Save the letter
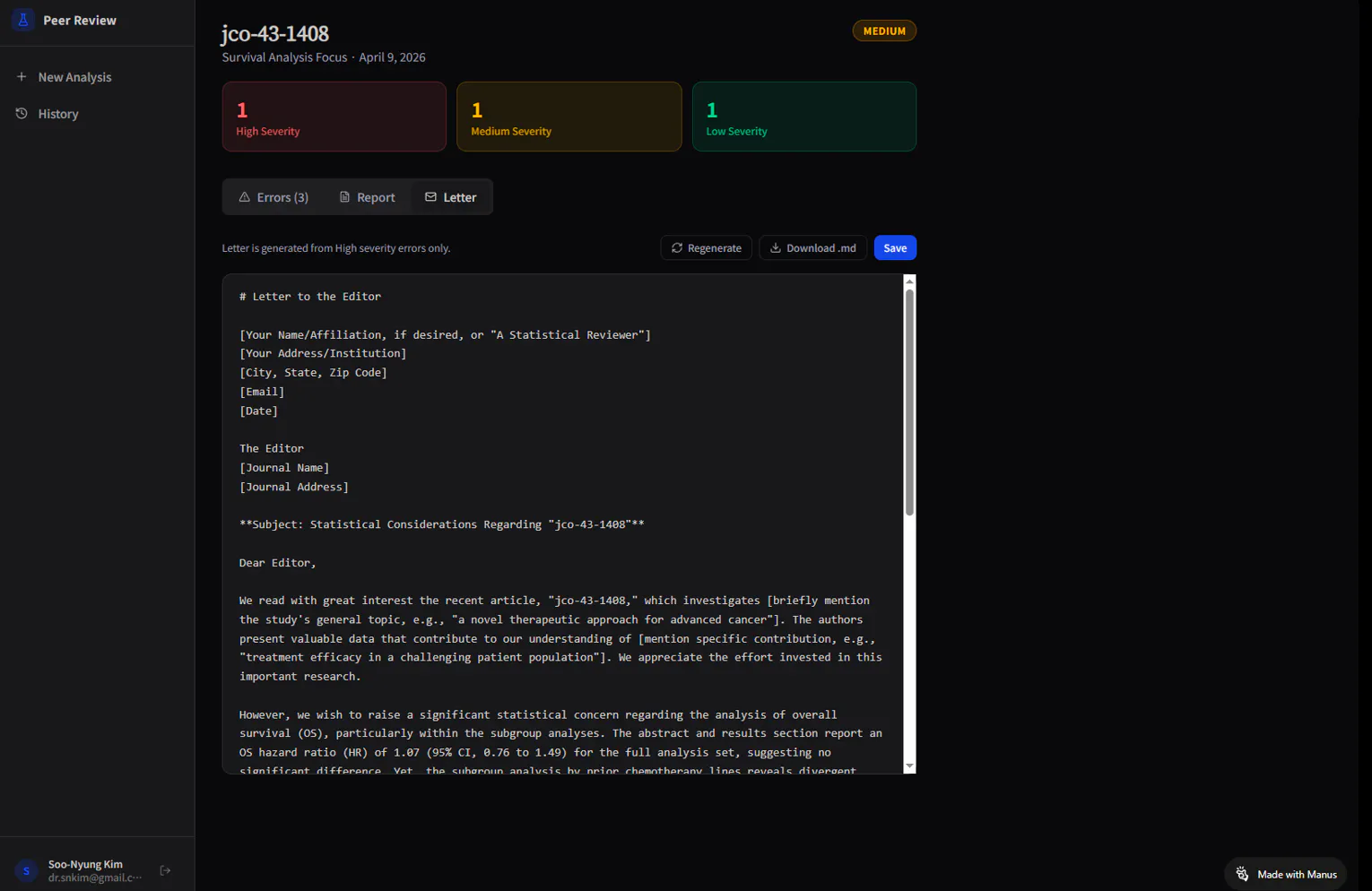The width and height of the screenshot is (1372, 891). [x=895, y=248]
